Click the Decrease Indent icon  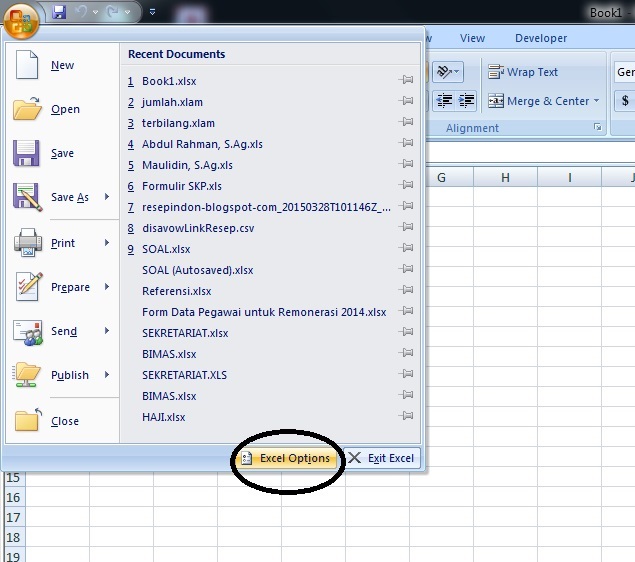[x=444, y=100]
